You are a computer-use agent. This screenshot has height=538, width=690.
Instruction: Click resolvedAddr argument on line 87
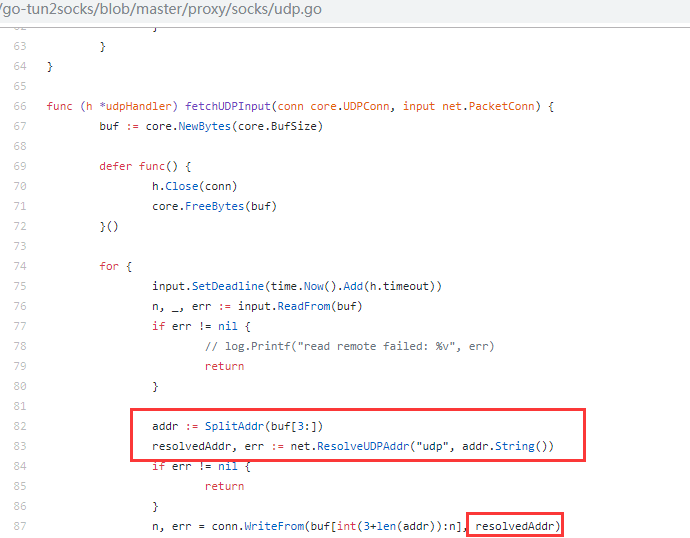pyautogui.click(x=514, y=526)
